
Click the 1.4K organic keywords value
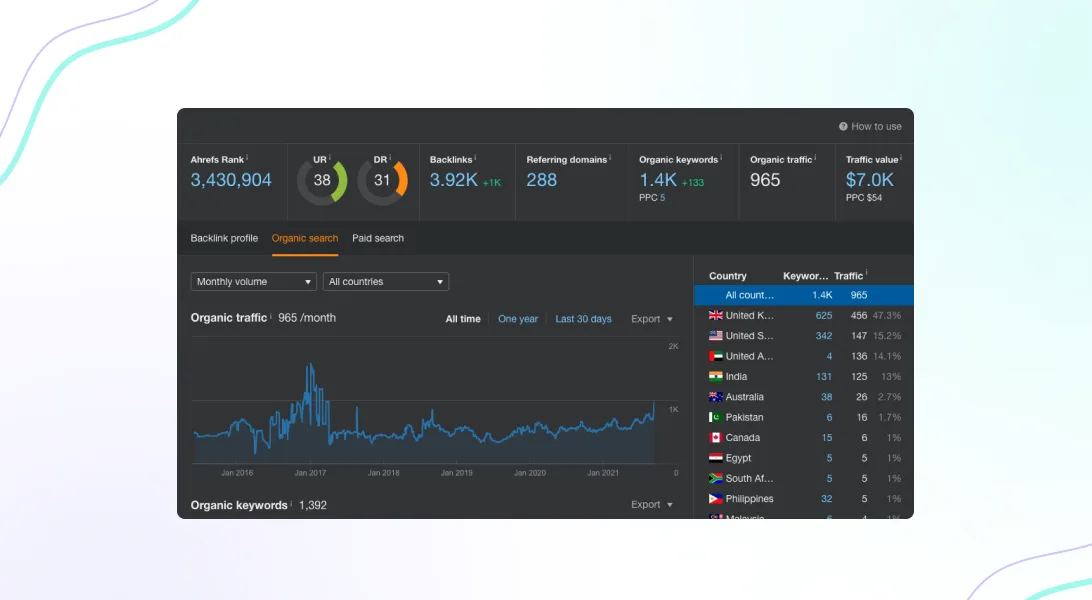pos(658,180)
